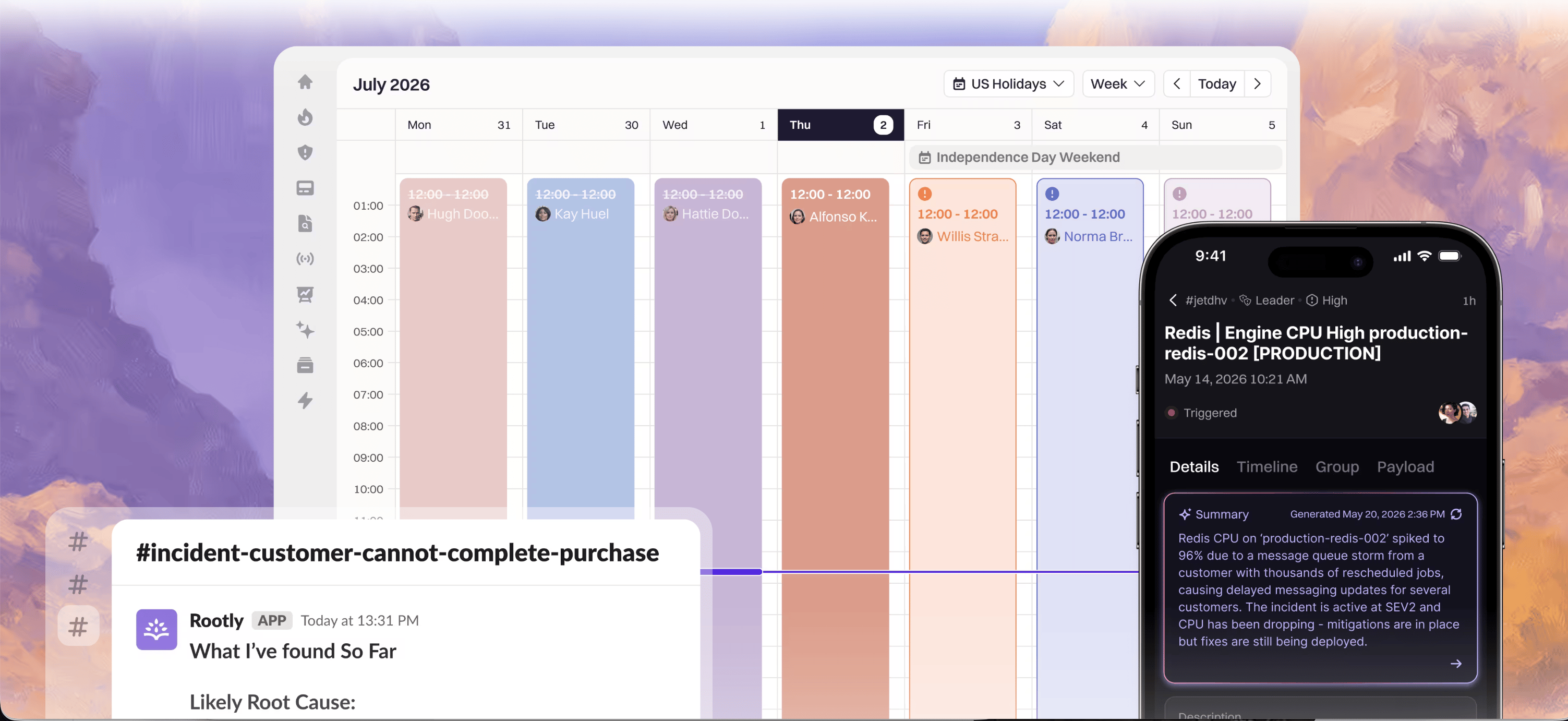This screenshot has height=721, width=1568.
Task: Open the card panel icon in sidebar
Action: [x=305, y=188]
